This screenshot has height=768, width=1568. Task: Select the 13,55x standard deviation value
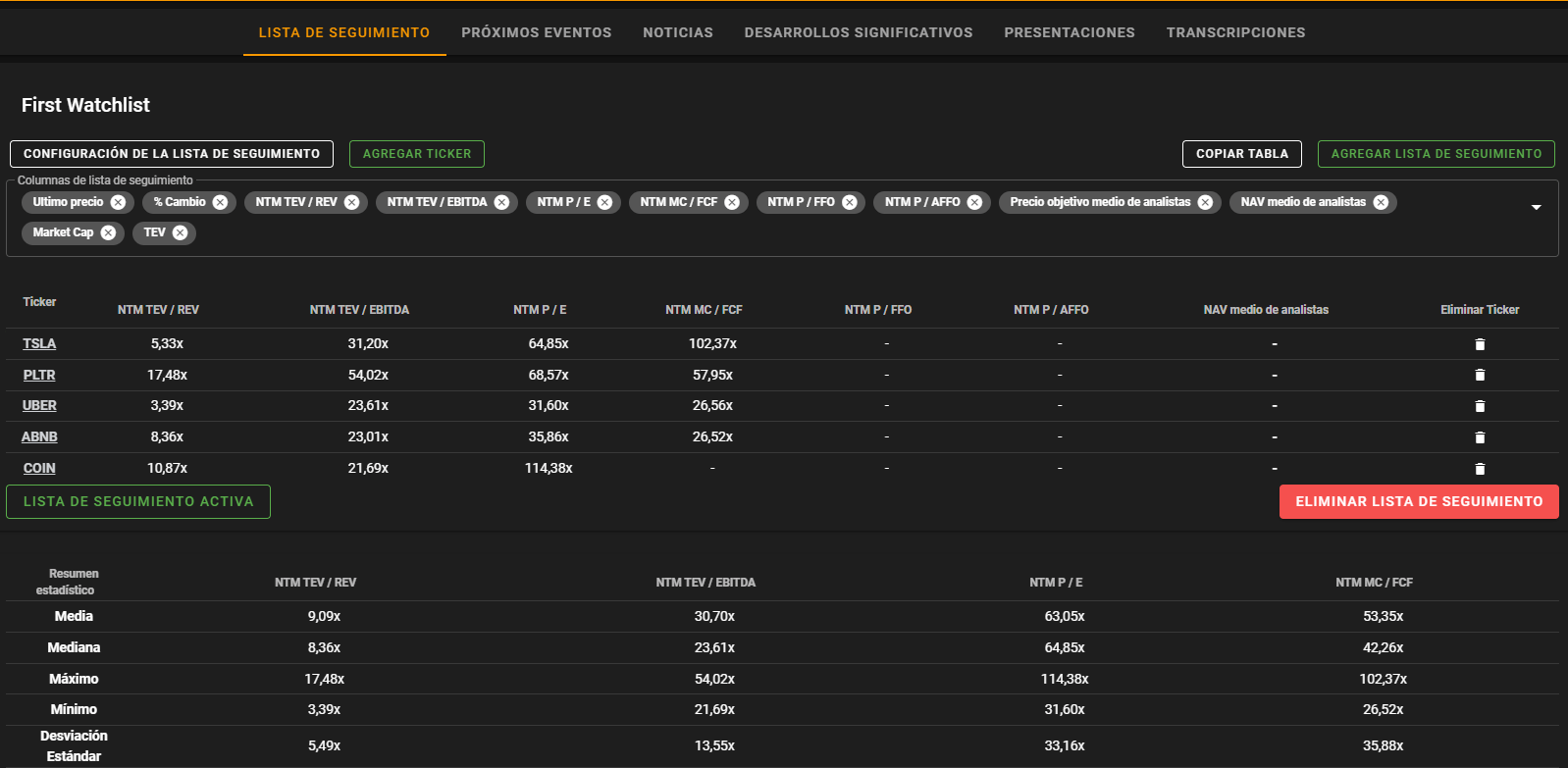714,745
